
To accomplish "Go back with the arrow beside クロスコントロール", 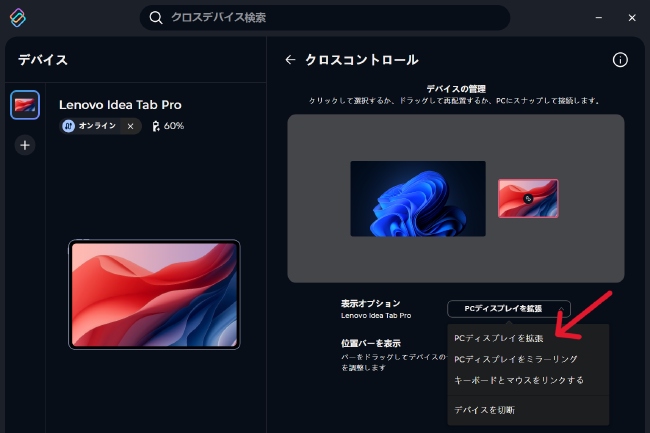I will [x=290, y=60].
